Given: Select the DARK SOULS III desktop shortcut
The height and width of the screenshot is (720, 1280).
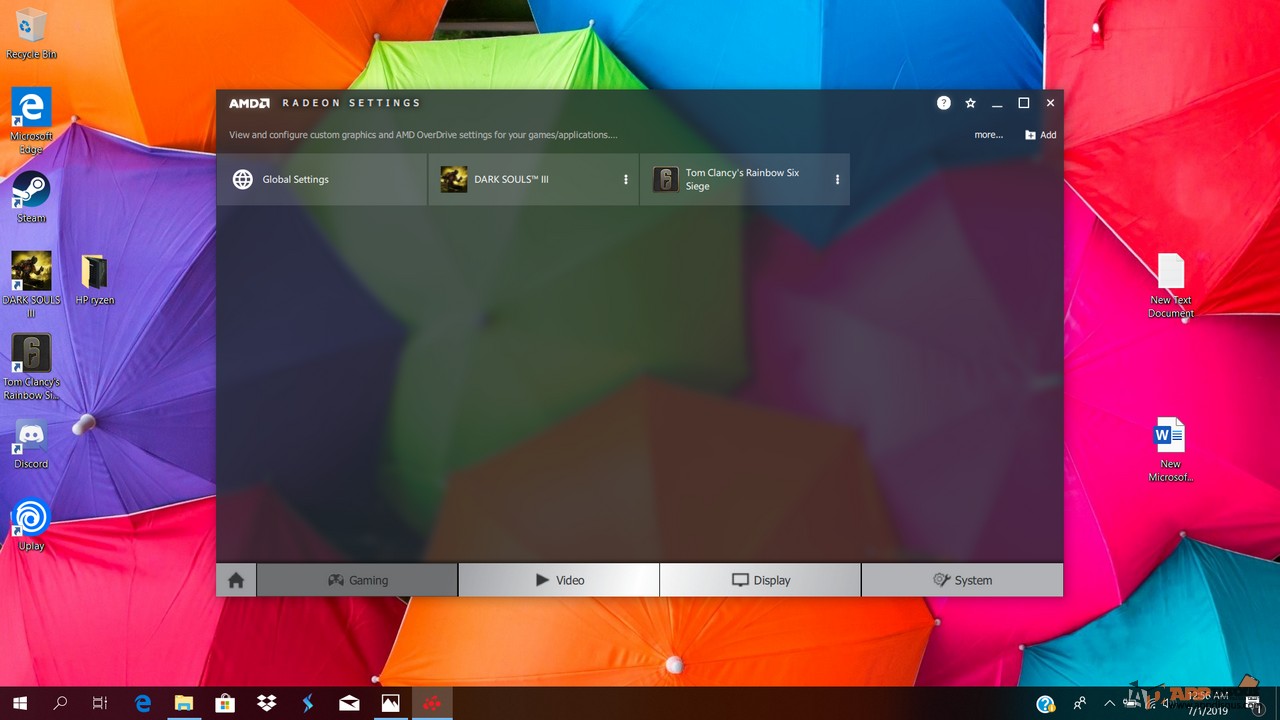Looking at the screenshot, I should pyautogui.click(x=31, y=284).
